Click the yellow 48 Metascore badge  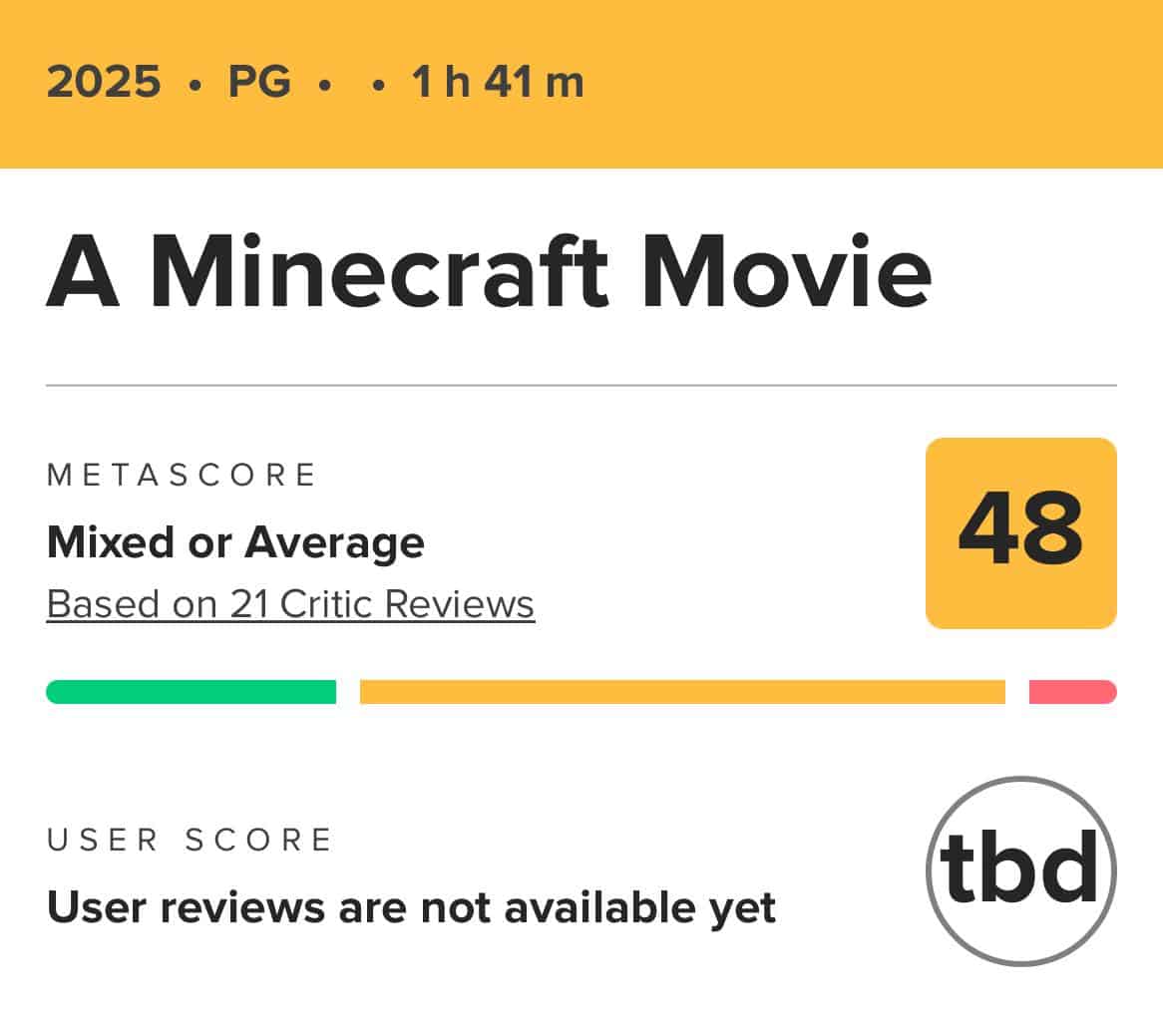(x=1020, y=533)
